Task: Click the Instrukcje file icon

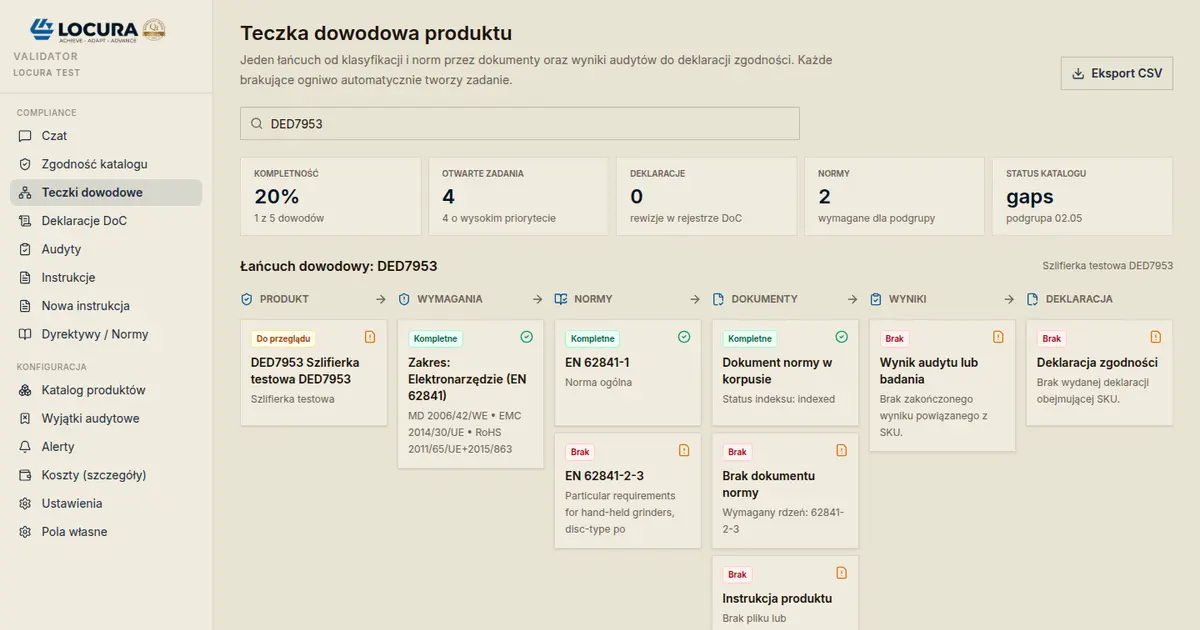Action: click(x=25, y=278)
